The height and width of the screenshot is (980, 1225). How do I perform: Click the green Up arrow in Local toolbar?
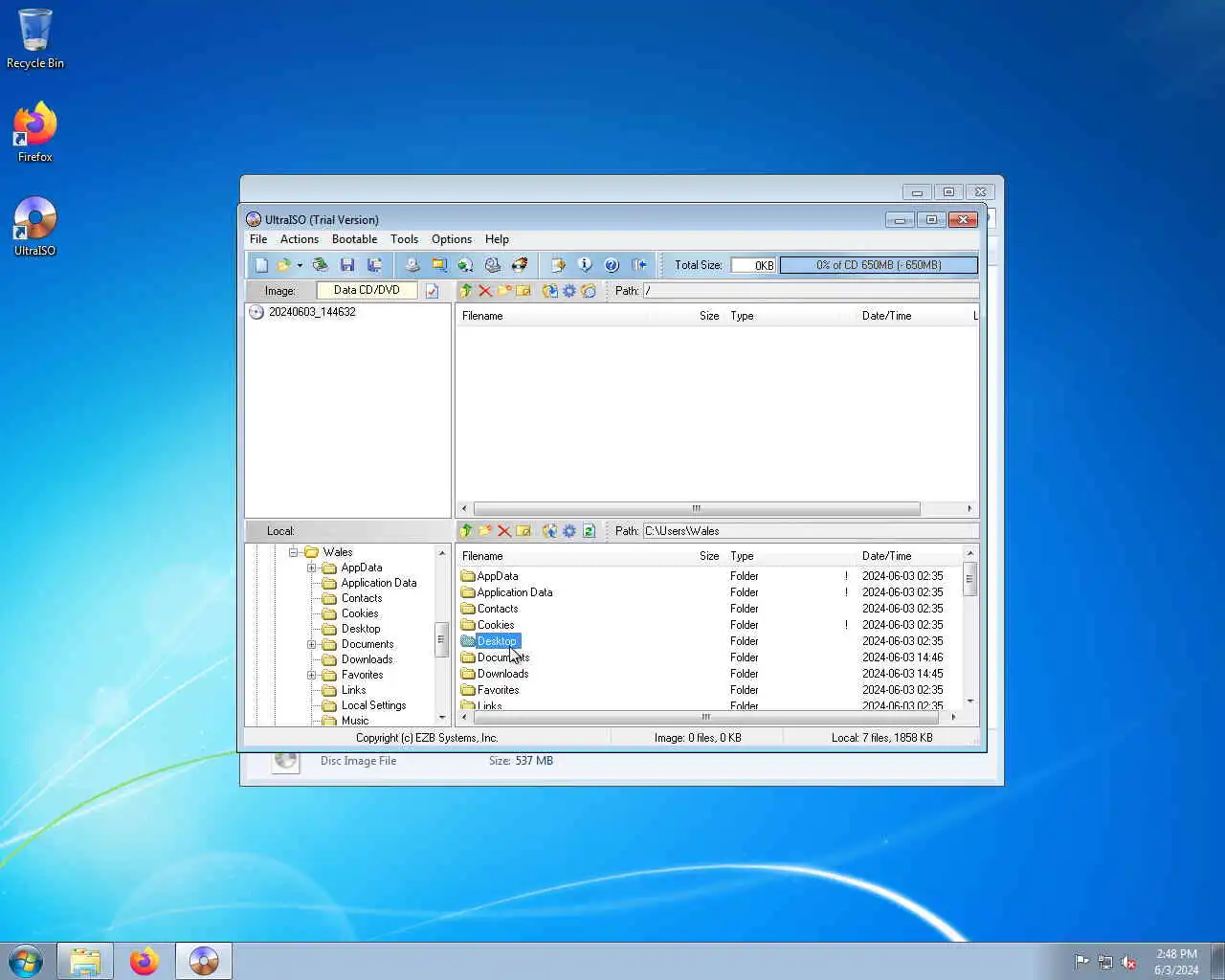(466, 531)
